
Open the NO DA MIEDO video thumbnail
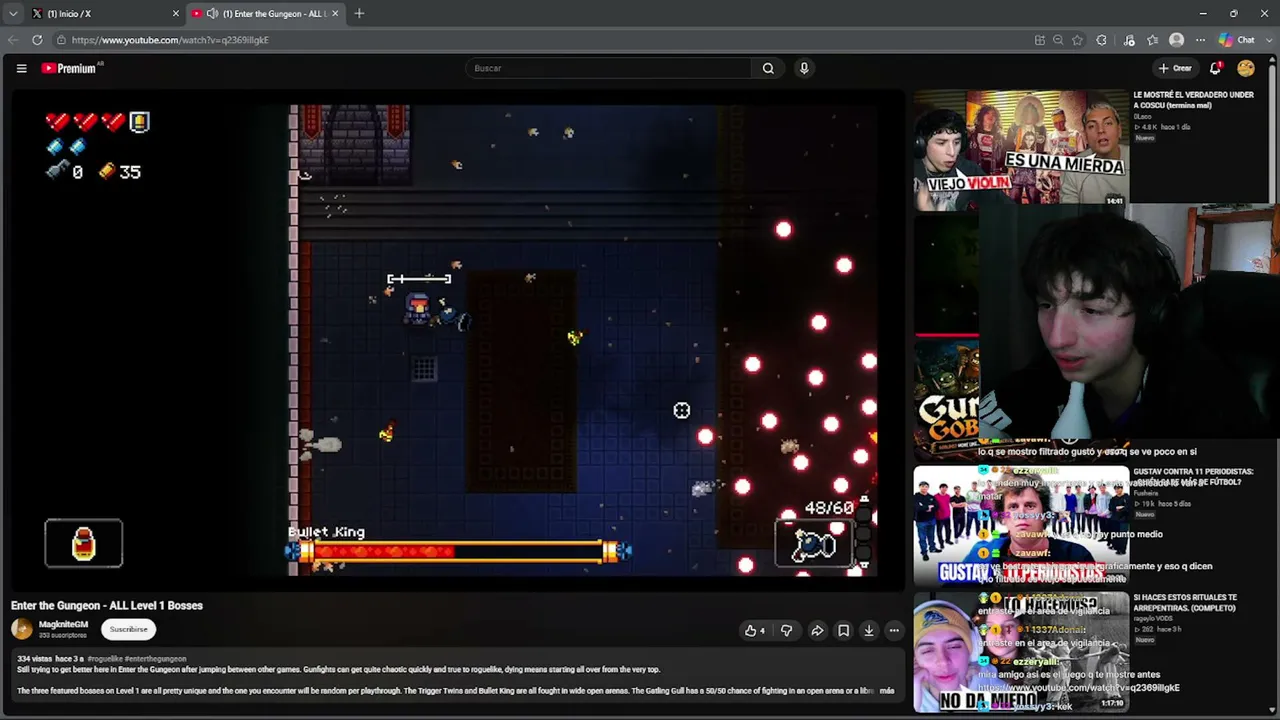(1020, 652)
